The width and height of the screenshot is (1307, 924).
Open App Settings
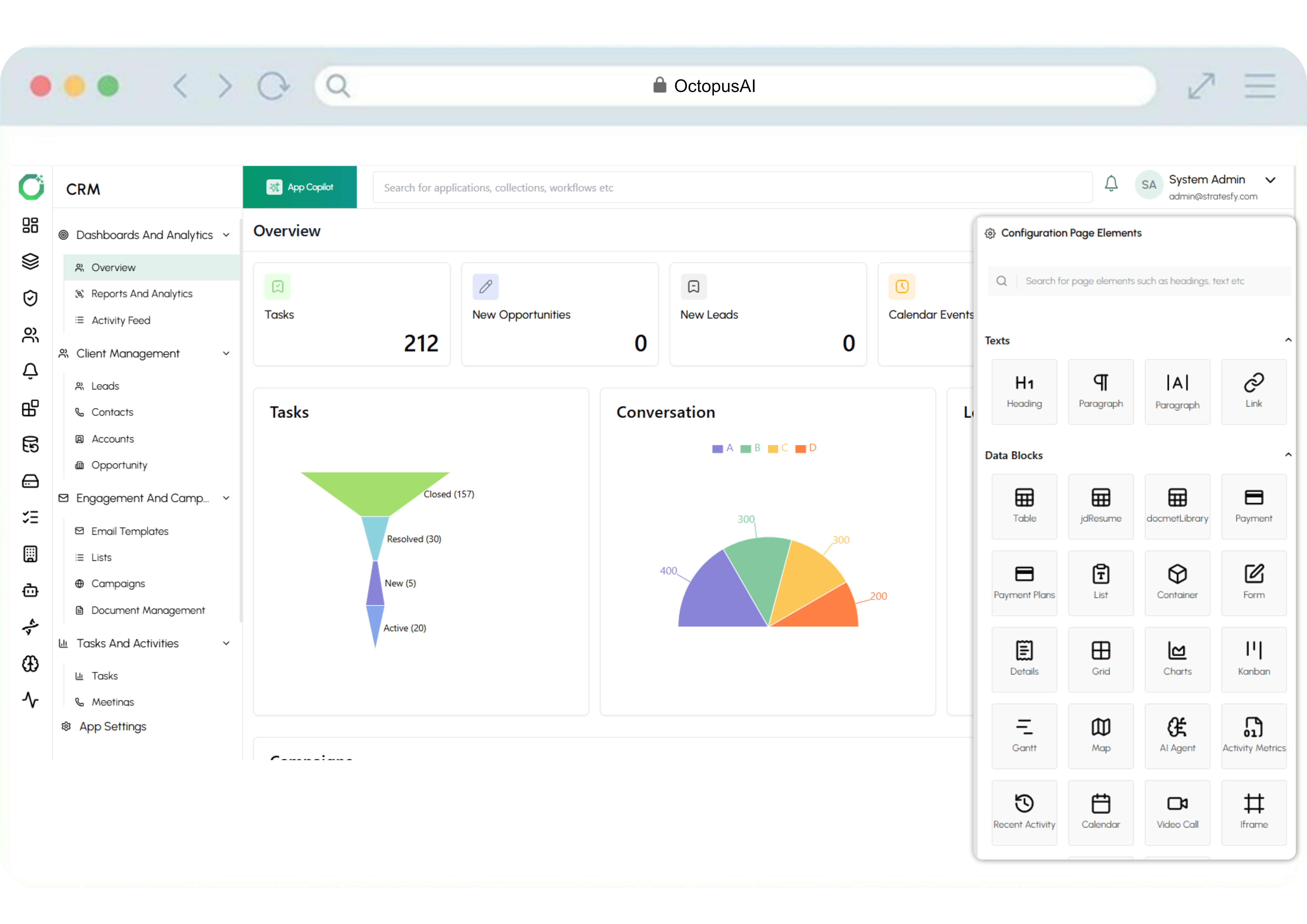click(113, 726)
